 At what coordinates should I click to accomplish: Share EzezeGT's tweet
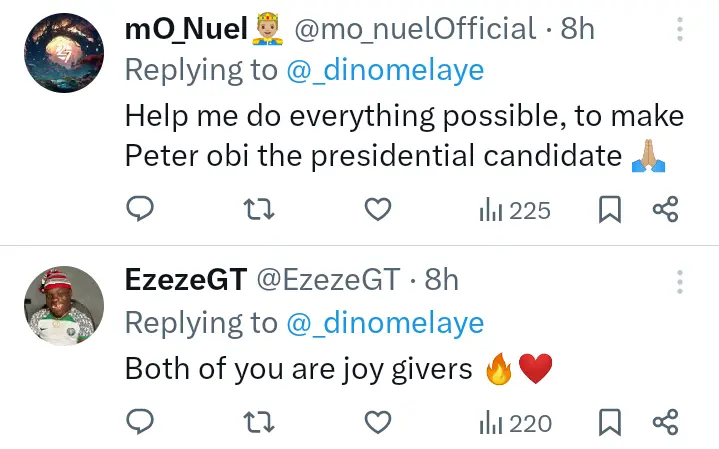[x=666, y=424]
